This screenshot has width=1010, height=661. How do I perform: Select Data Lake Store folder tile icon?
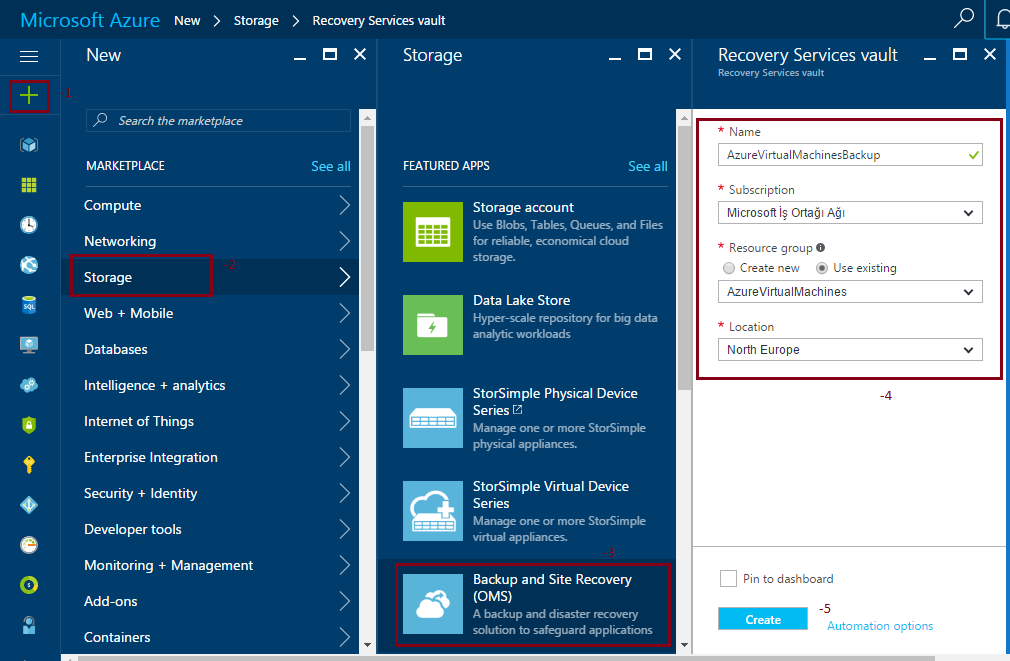pyautogui.click(x=433, y=325)
